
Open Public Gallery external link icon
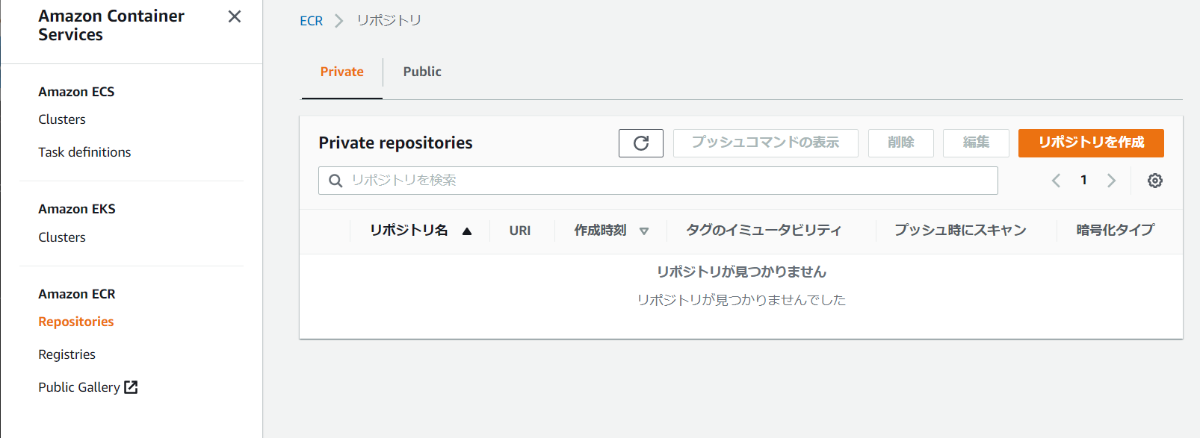[131, 387]
